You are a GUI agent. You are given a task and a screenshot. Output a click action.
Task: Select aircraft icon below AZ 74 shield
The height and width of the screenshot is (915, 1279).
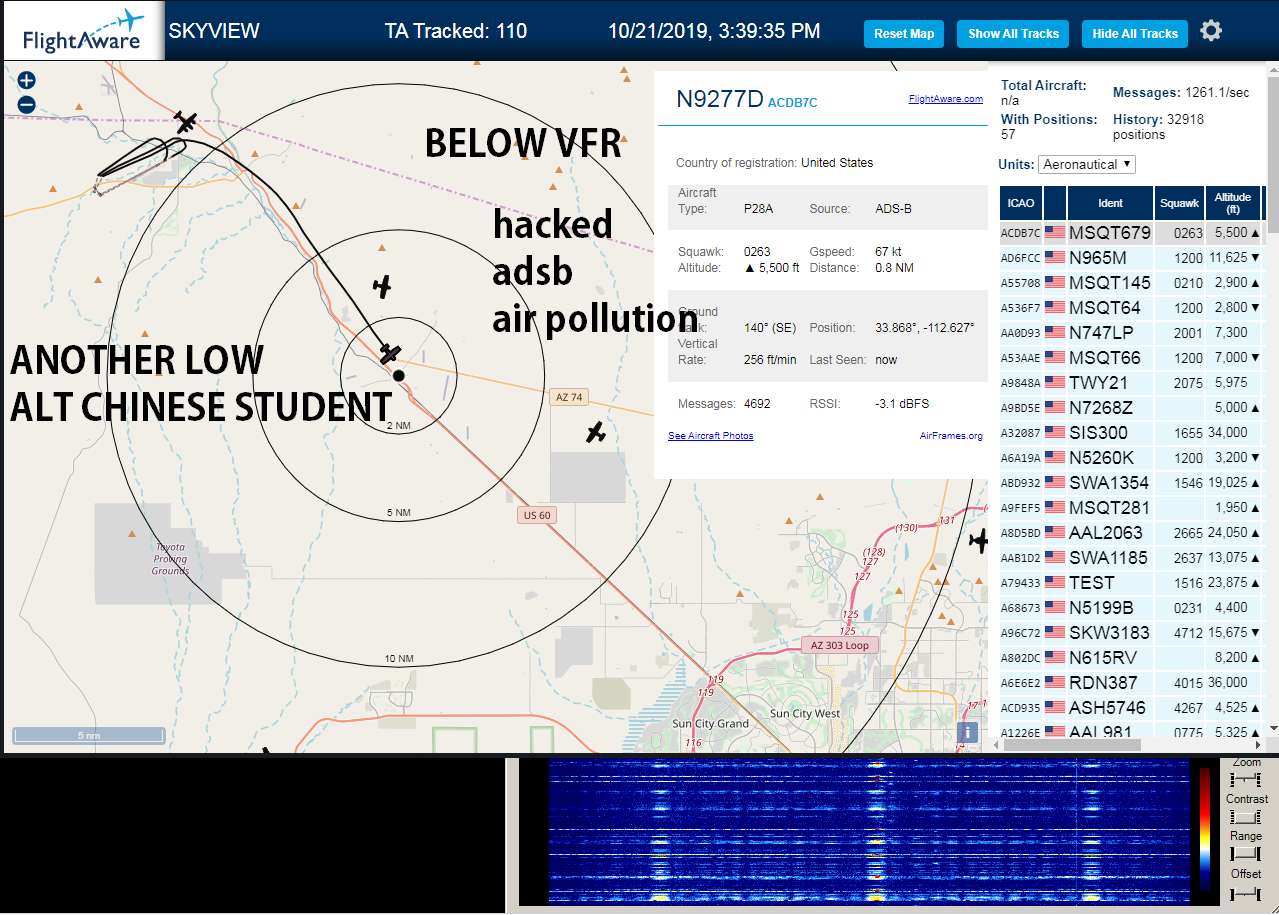596,433
